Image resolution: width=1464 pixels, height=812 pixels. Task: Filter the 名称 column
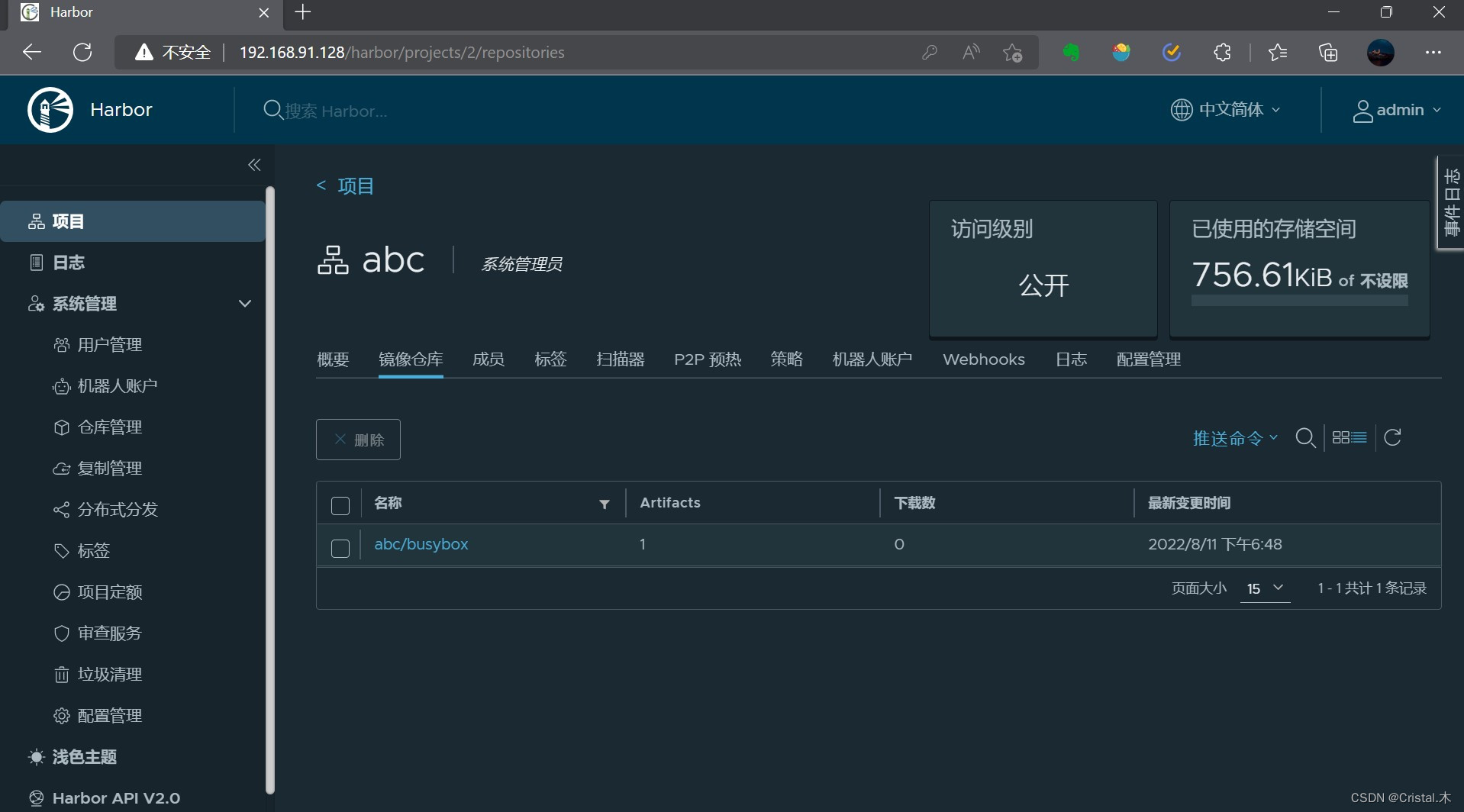(x=605, y=504)
